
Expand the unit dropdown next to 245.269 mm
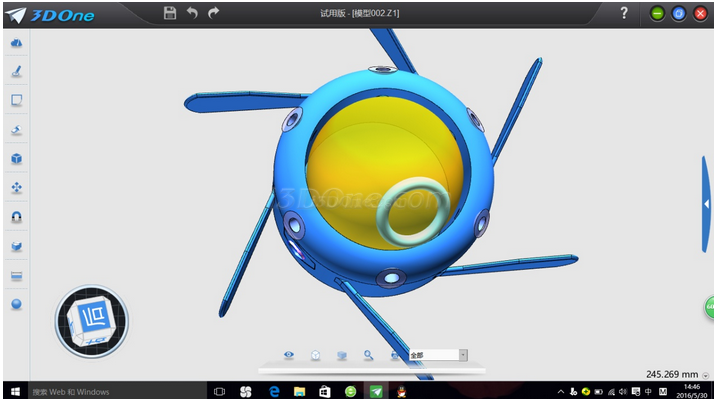click(705, 376)
